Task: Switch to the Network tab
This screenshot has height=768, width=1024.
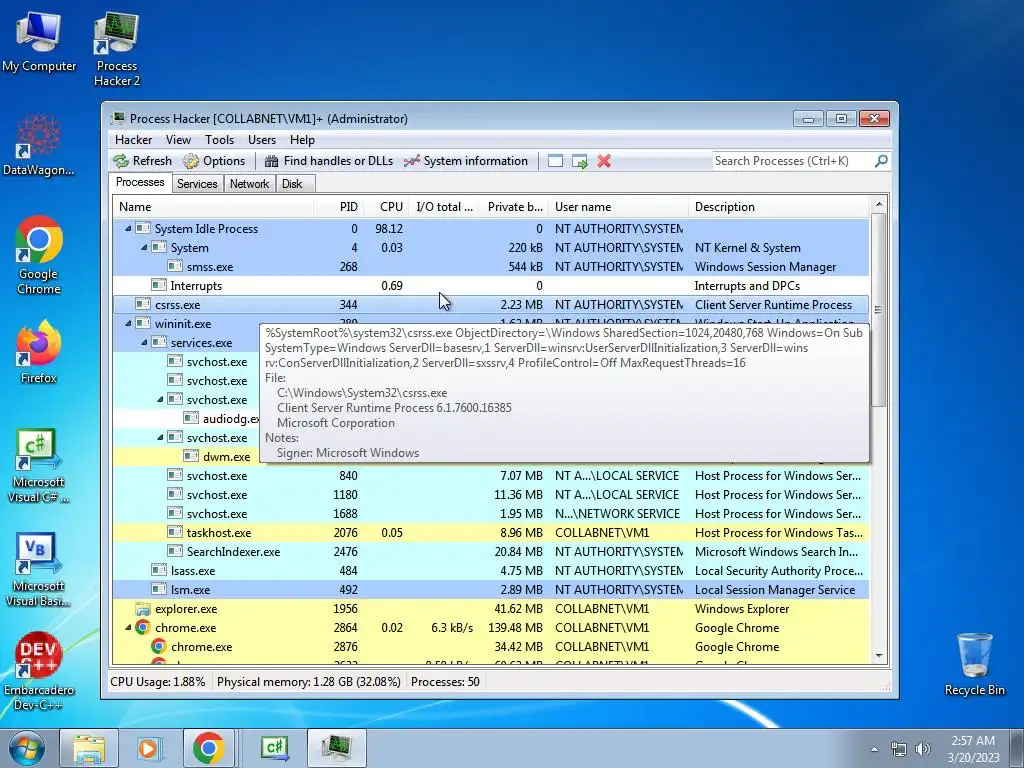Action: (249, 184)
